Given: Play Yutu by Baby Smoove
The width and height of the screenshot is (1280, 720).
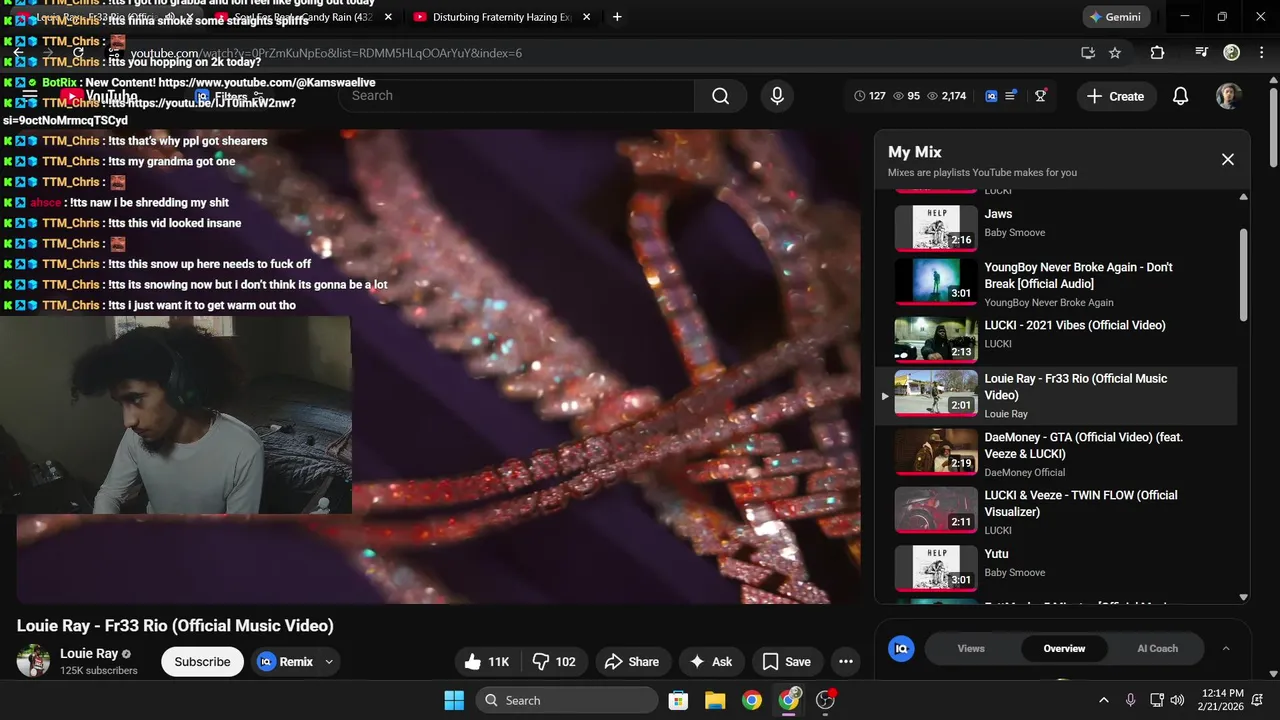Looking at the screenshot, I should [x=1055, y=567].
